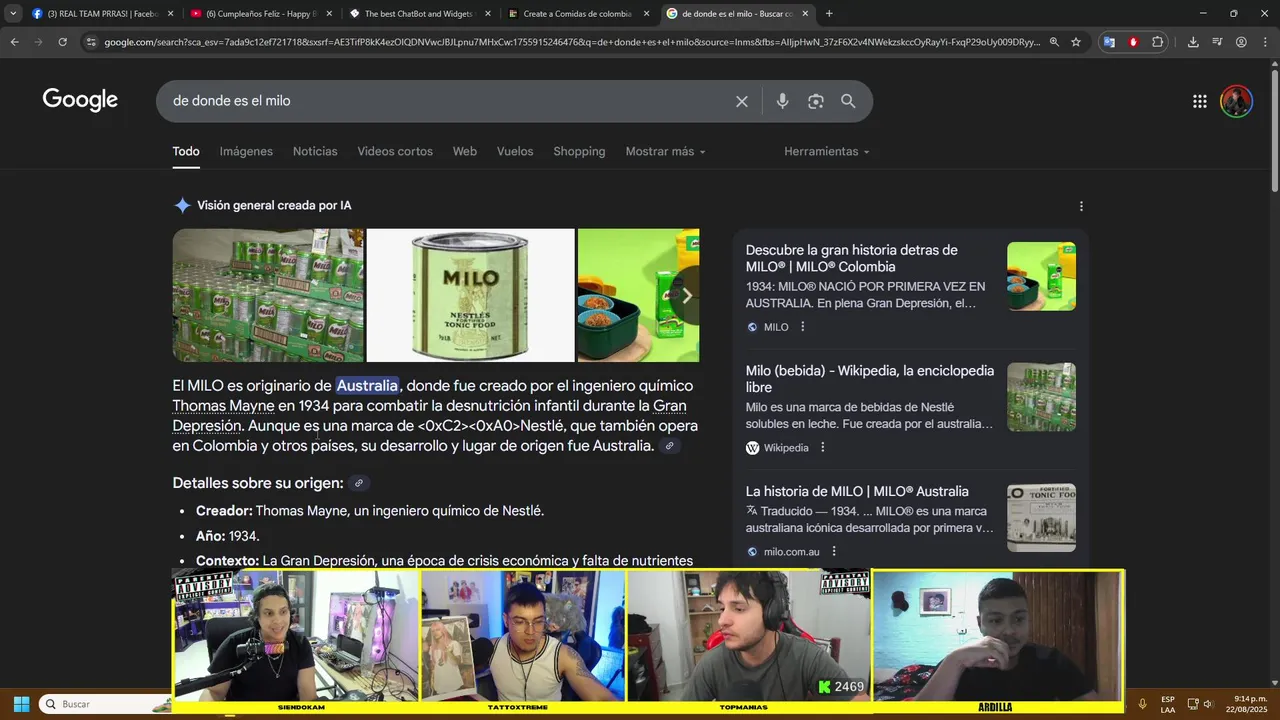Show next image in the carousel arrow
The image size is (1280, 720).
[686, 296]
